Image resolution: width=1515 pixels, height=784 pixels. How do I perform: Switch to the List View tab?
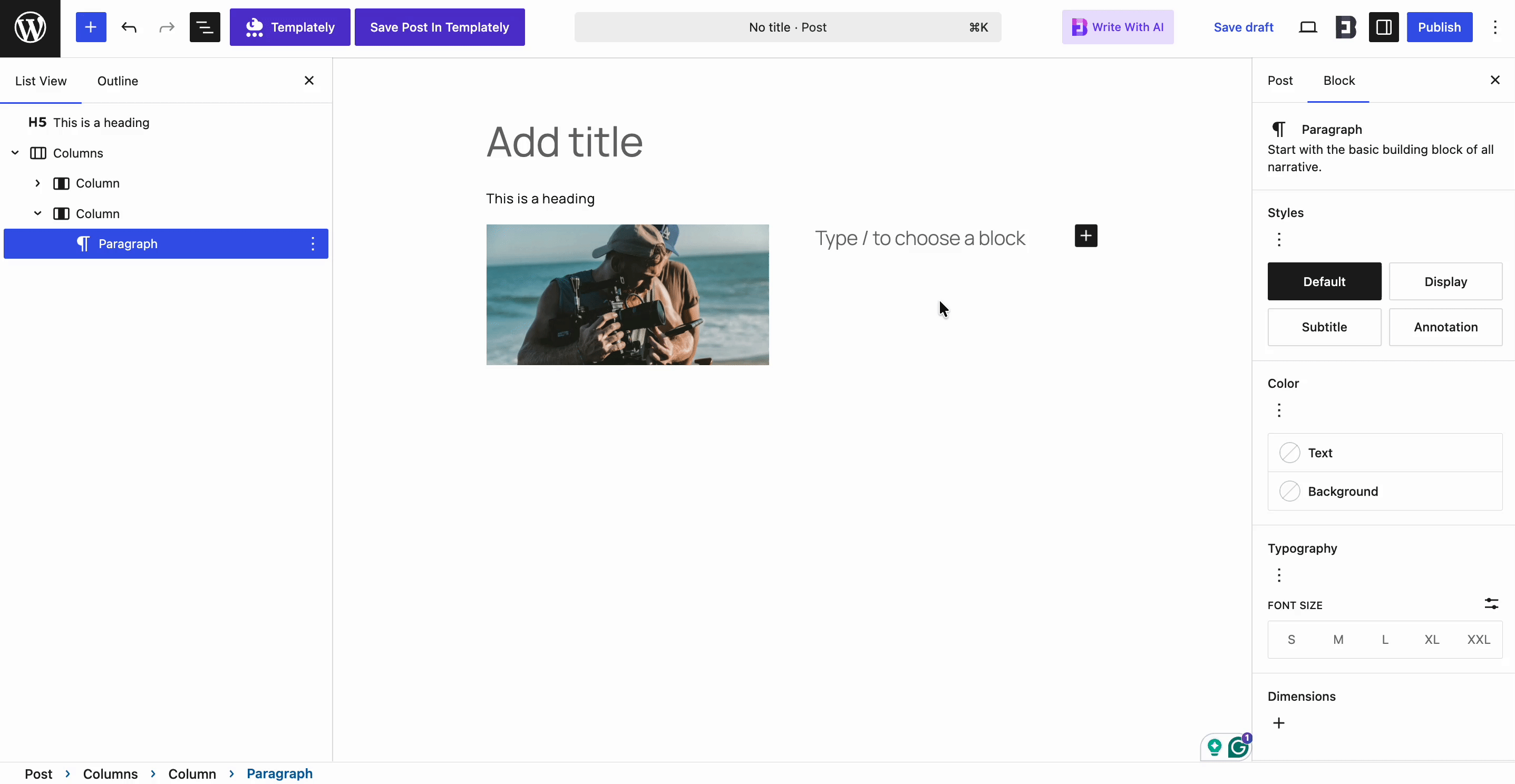(41, 81)
